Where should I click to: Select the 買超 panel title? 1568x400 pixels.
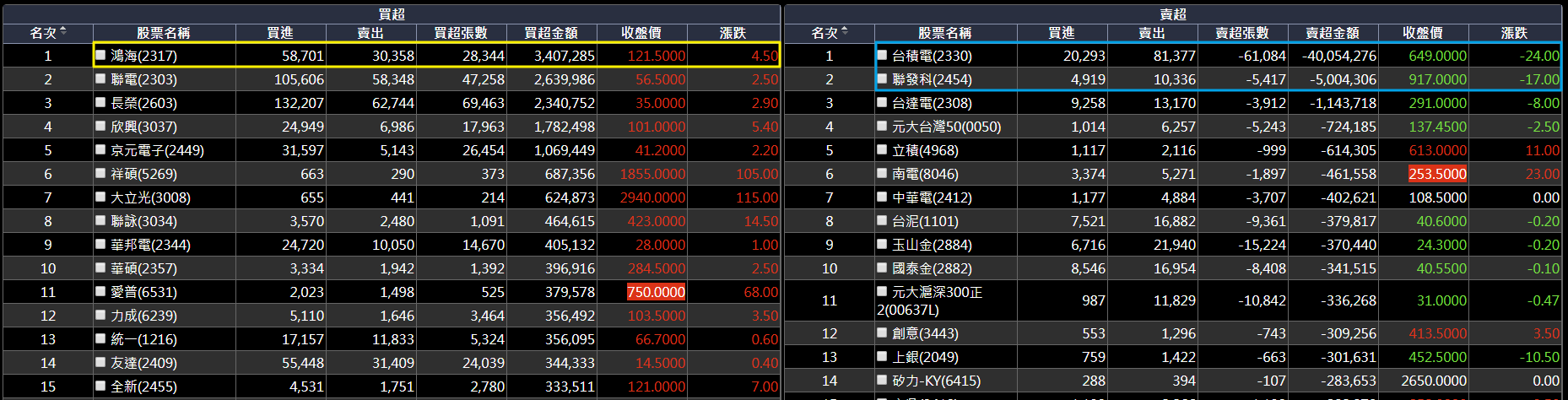click(x=392, y=14)
